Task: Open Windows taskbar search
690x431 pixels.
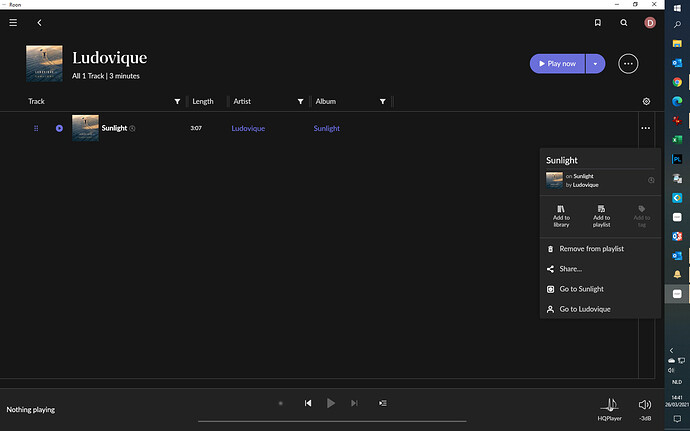Action: (677, 25)
